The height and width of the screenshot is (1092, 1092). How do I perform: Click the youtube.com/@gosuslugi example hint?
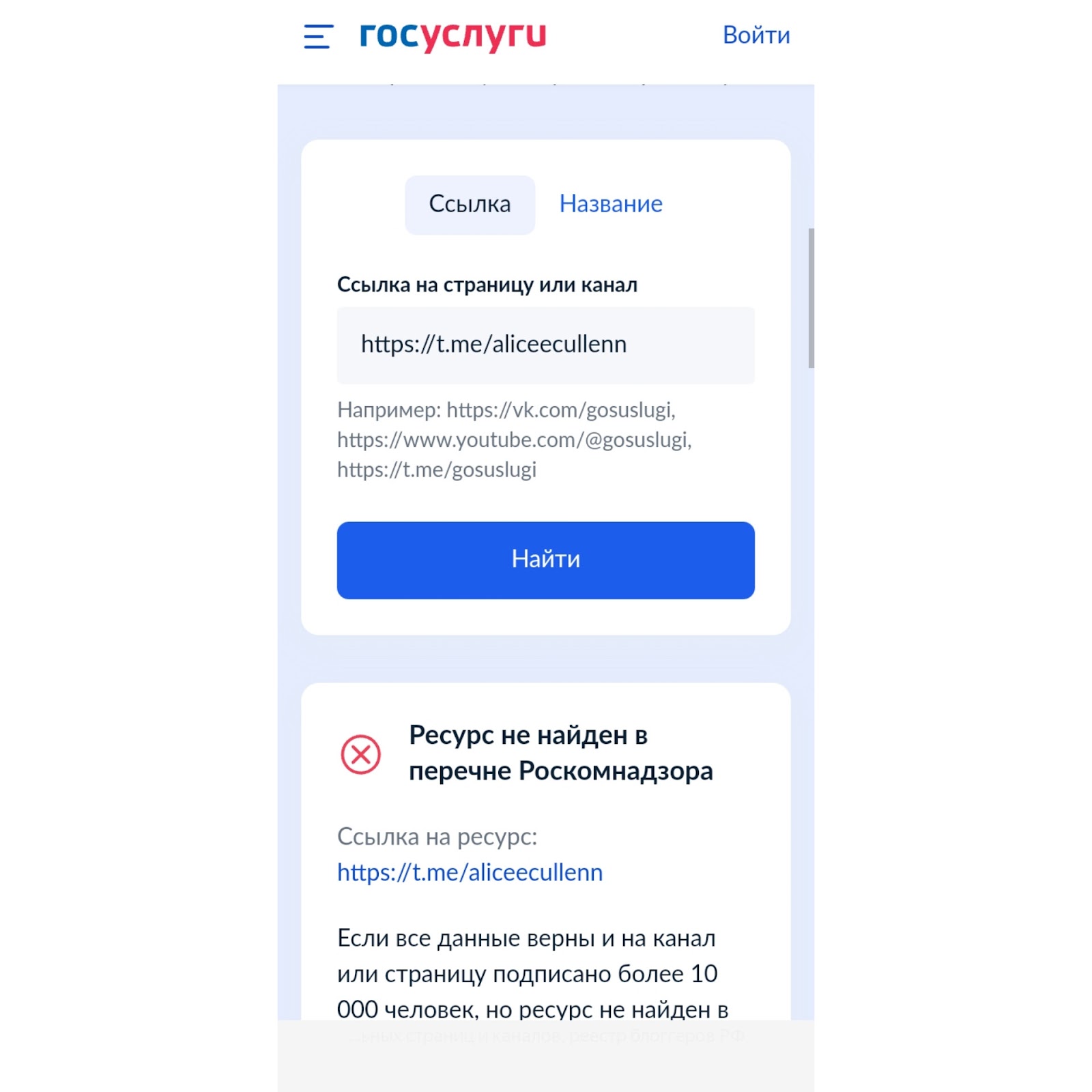(514, 440)
